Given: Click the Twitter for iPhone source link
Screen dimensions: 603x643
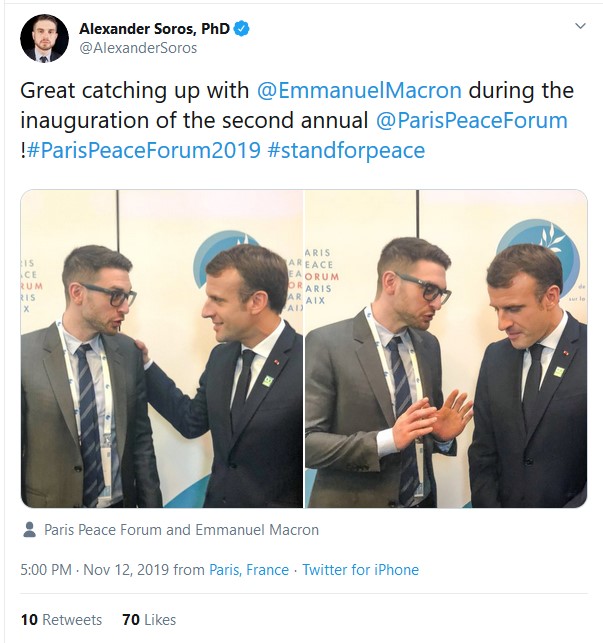Looking at the screenshot, I should [x=361, y=570].
